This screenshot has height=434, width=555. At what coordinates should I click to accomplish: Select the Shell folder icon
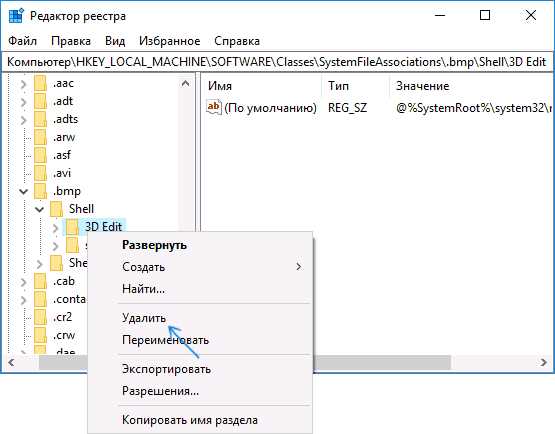[x=56, y=210]
